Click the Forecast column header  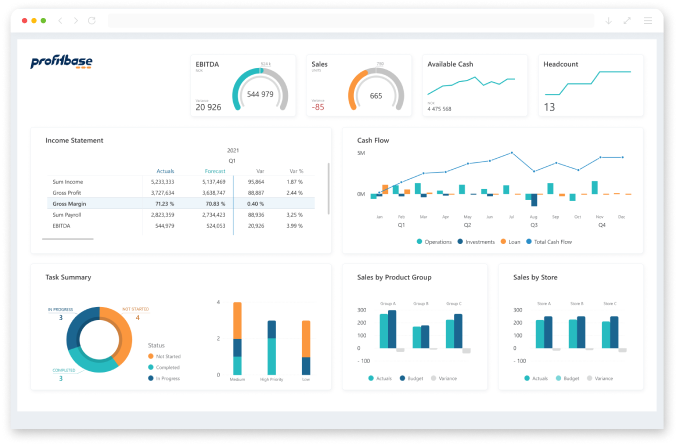(215, 171)
